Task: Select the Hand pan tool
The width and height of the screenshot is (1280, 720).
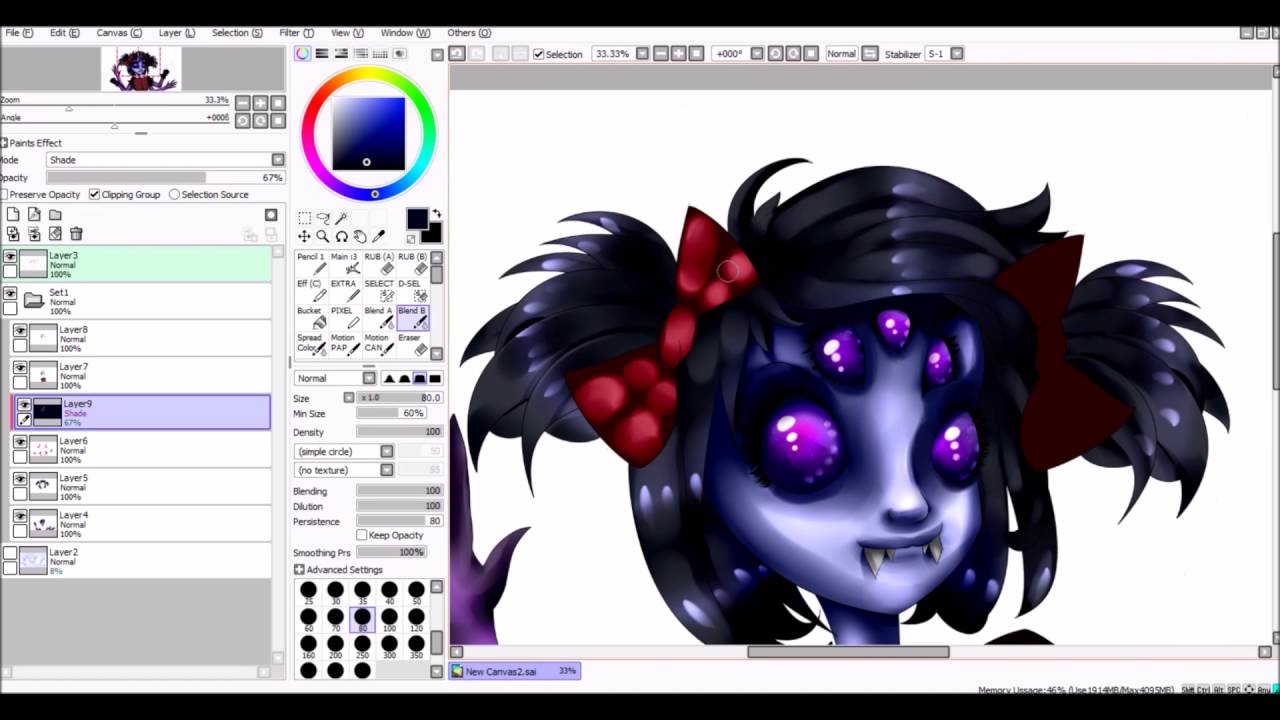Action: click(360, 237)
